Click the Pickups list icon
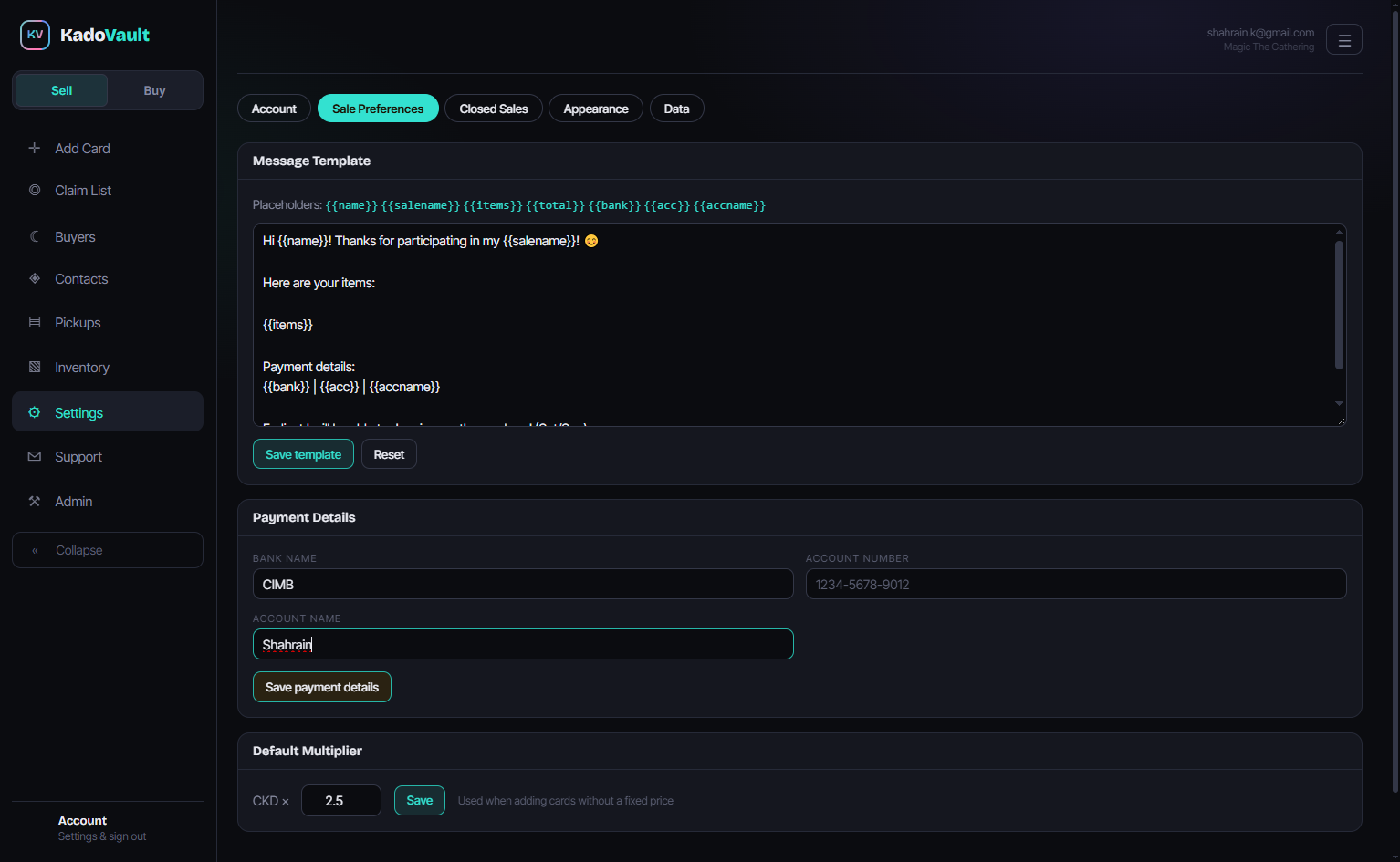 tap(35, 322)
